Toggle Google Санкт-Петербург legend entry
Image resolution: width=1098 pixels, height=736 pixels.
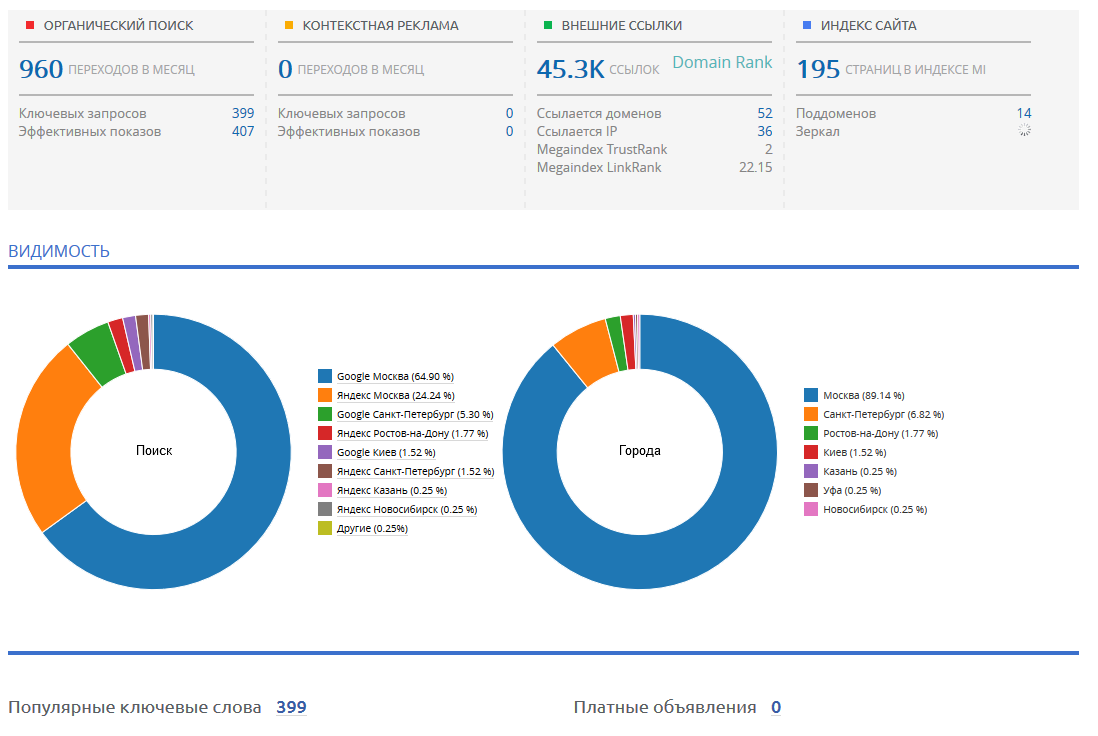415,415
